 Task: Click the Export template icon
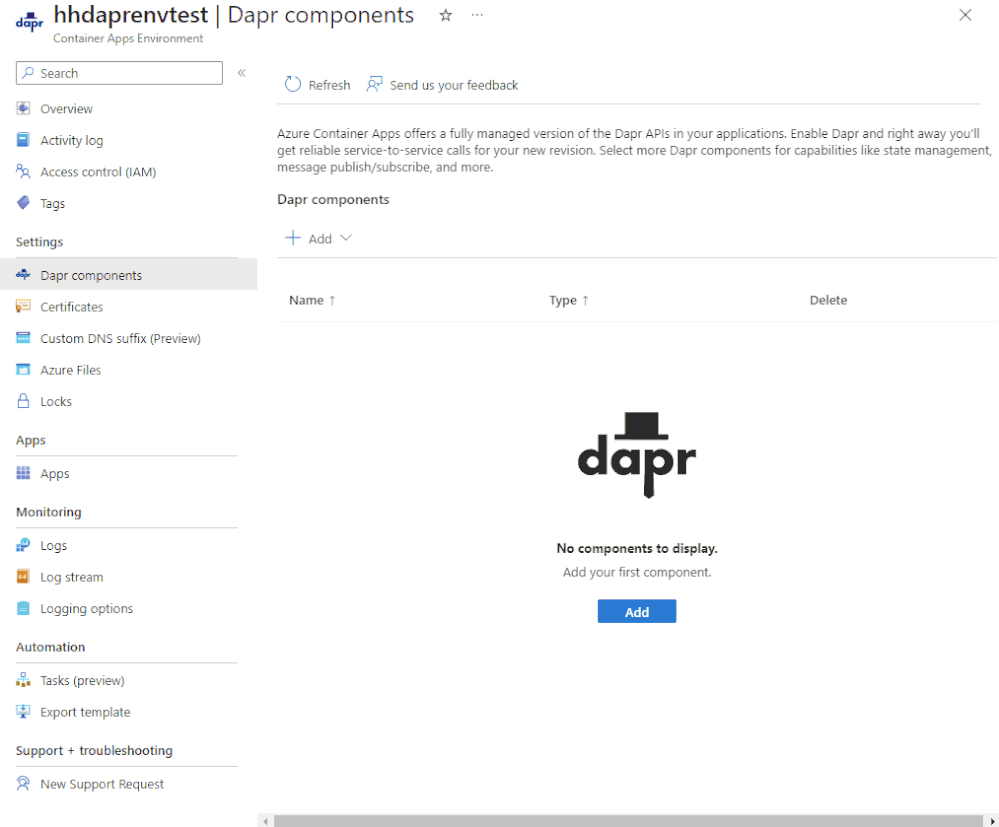point(24,712)
